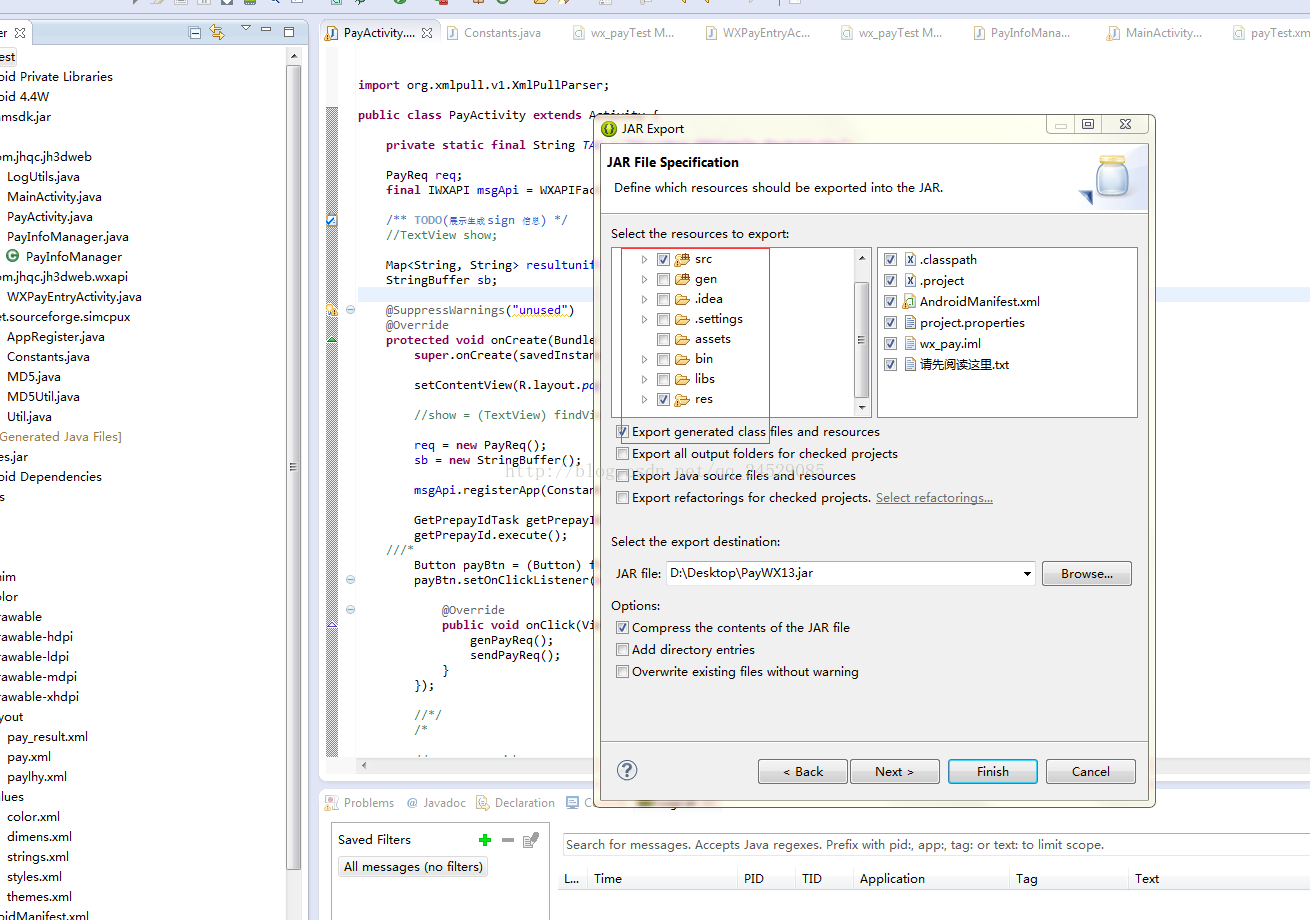This screenshot has width=1310, height=920.
Task: Open JAR file path dropdown
Action: pos(1027,574)
